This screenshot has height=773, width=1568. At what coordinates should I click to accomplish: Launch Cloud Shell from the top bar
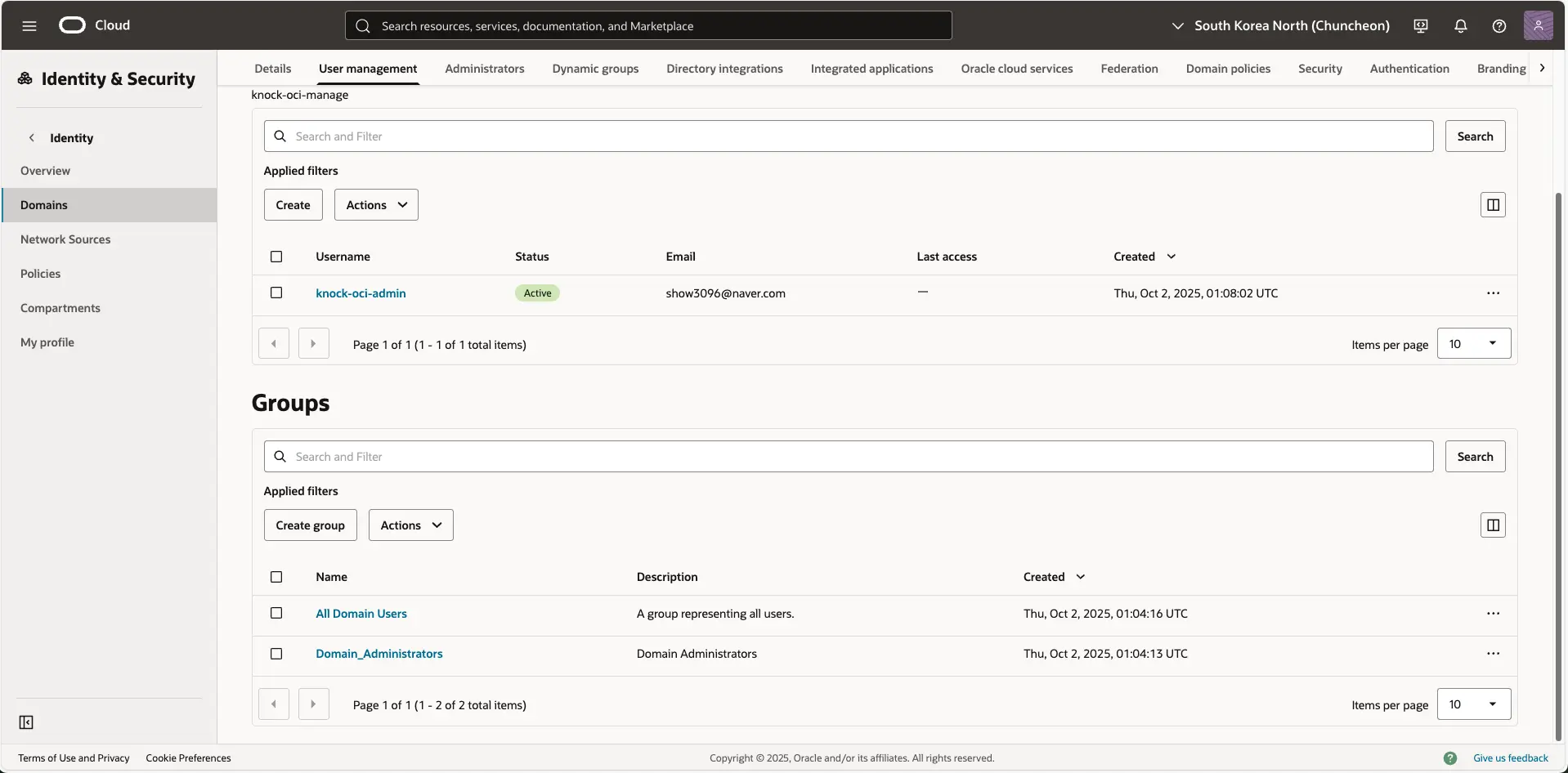[1420, 25]
